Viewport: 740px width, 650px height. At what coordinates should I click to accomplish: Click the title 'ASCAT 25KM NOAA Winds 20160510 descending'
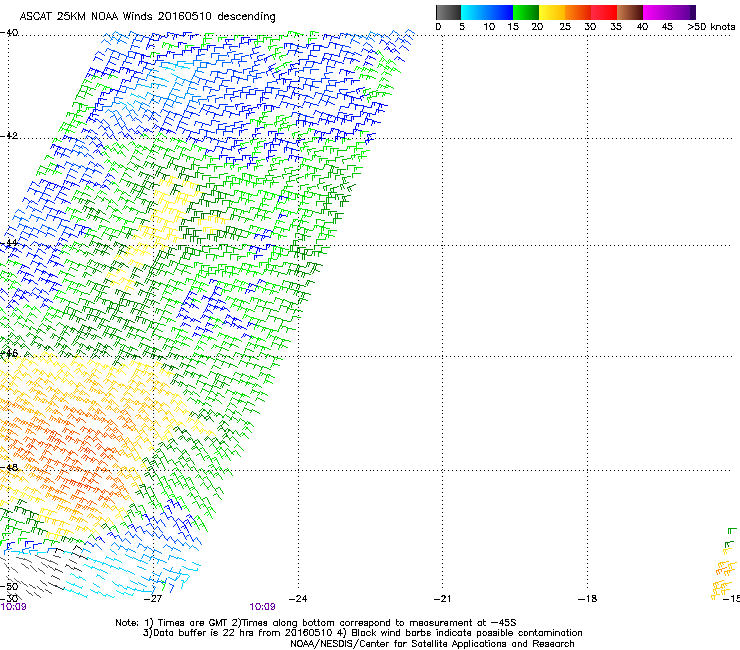click(147, 16)
